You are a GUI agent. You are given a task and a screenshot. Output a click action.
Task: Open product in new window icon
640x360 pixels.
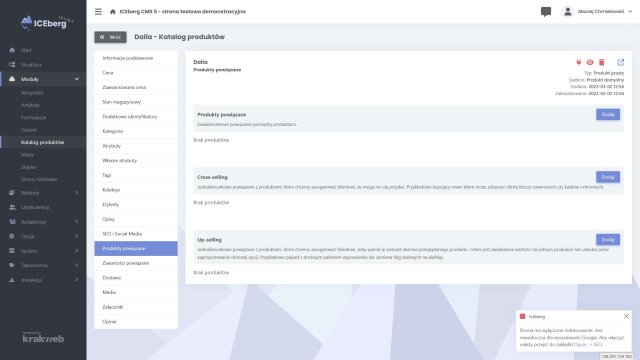(620, 62)
